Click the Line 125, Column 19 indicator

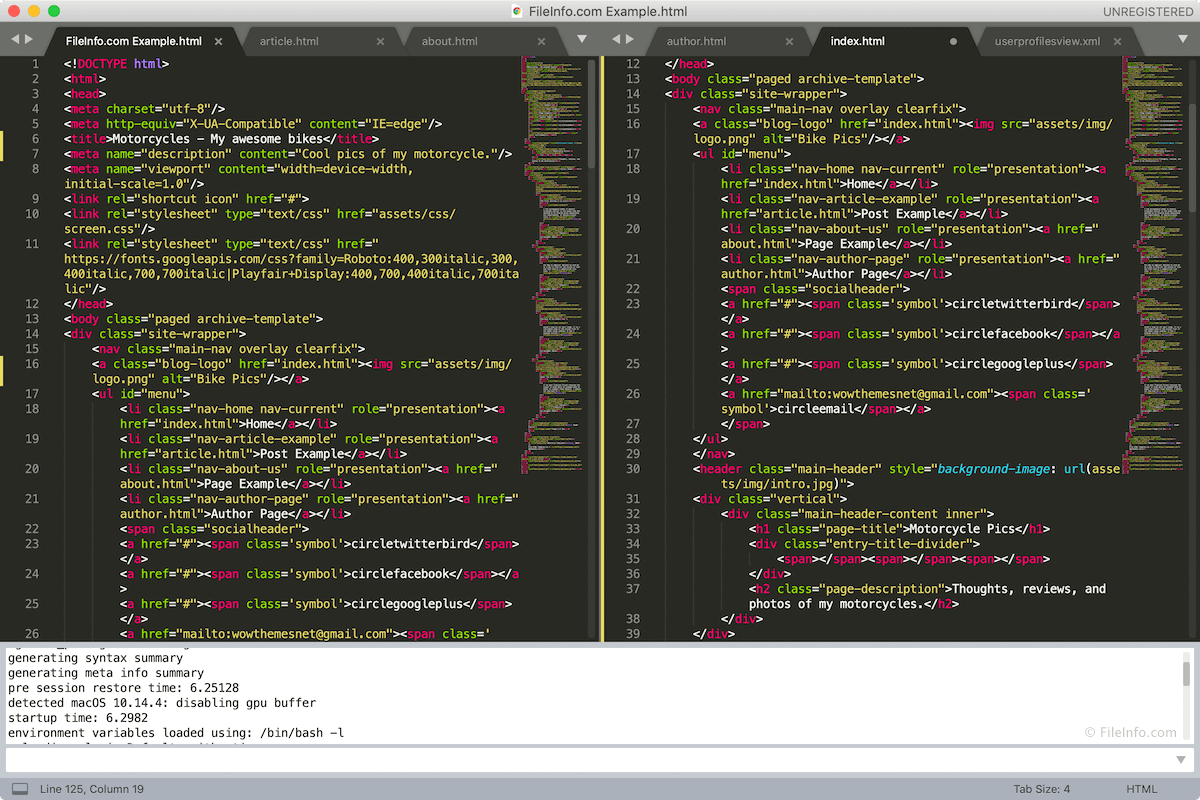coord(92,789)
